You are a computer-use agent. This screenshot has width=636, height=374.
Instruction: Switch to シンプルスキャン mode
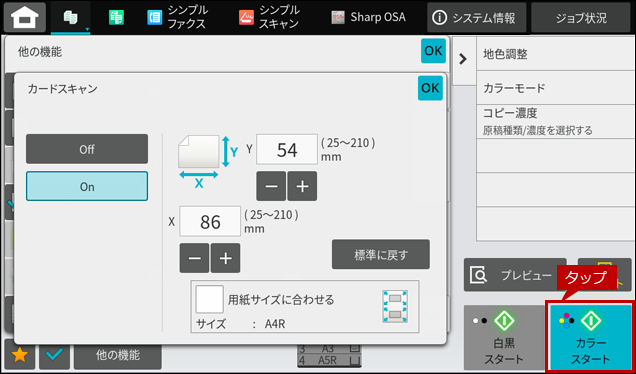[270, 17]
